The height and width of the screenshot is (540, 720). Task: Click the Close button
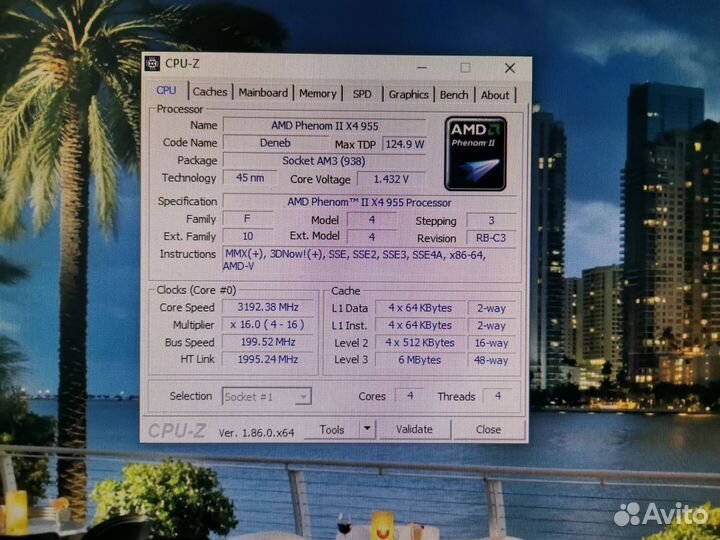pyautogui.click(x=488, y=430)
